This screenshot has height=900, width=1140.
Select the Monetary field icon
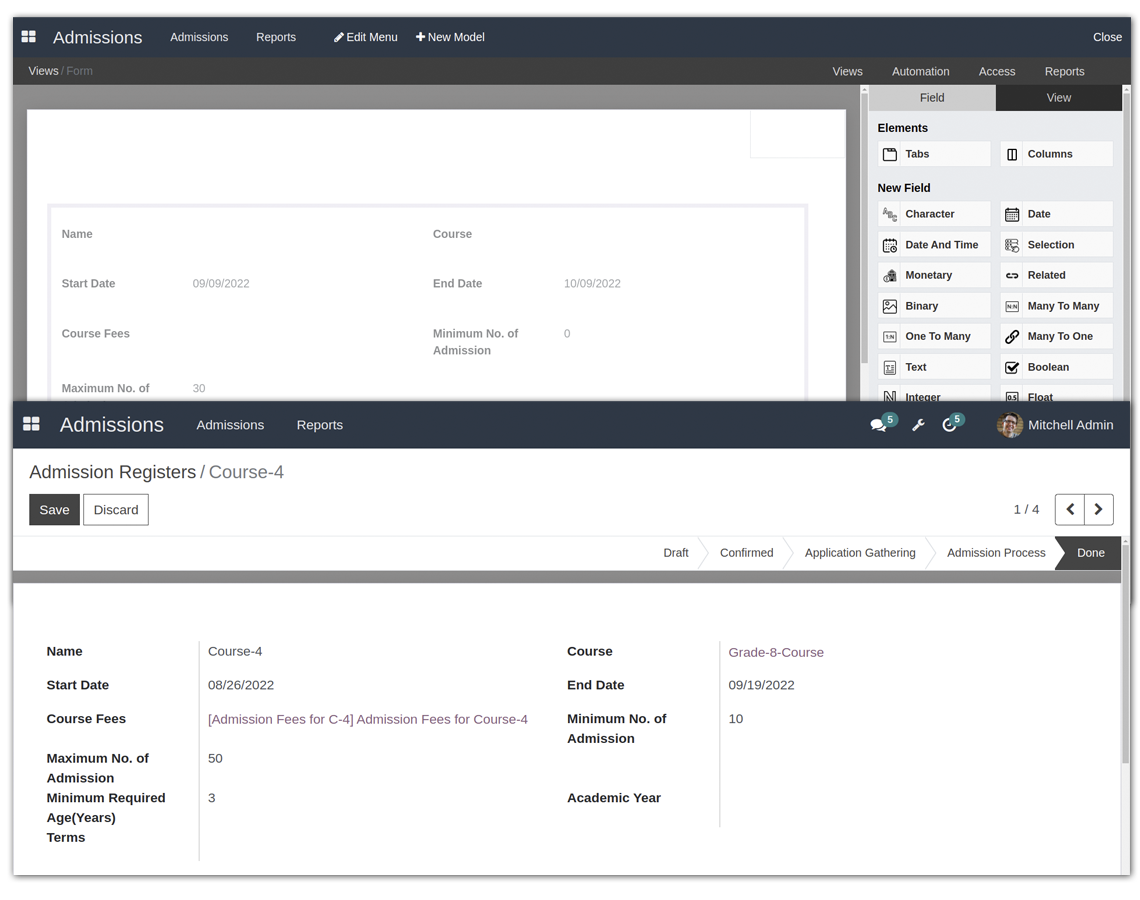(x=890, y=275)
